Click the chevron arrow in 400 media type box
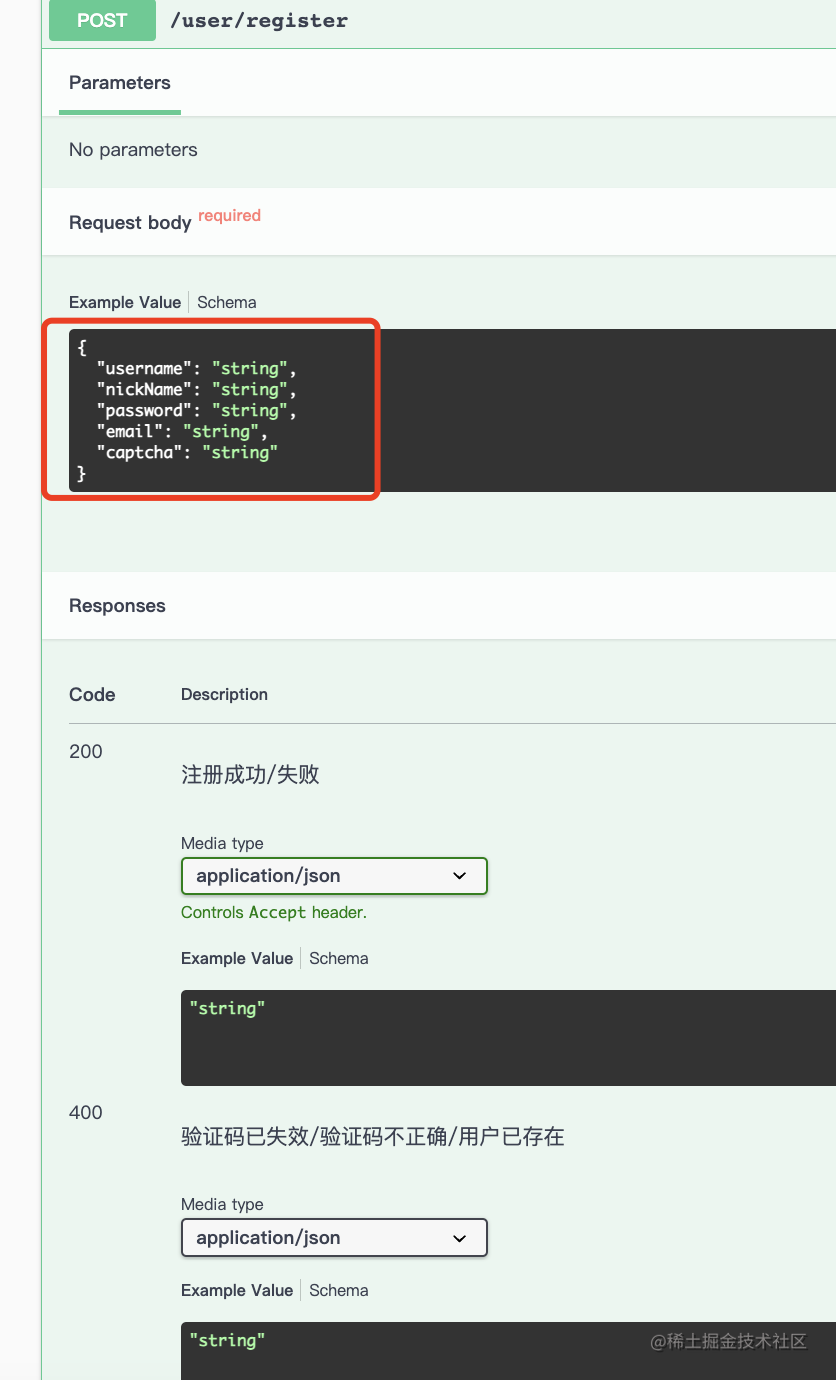This screenshot has width=836, height=1380. point(460,1238)
